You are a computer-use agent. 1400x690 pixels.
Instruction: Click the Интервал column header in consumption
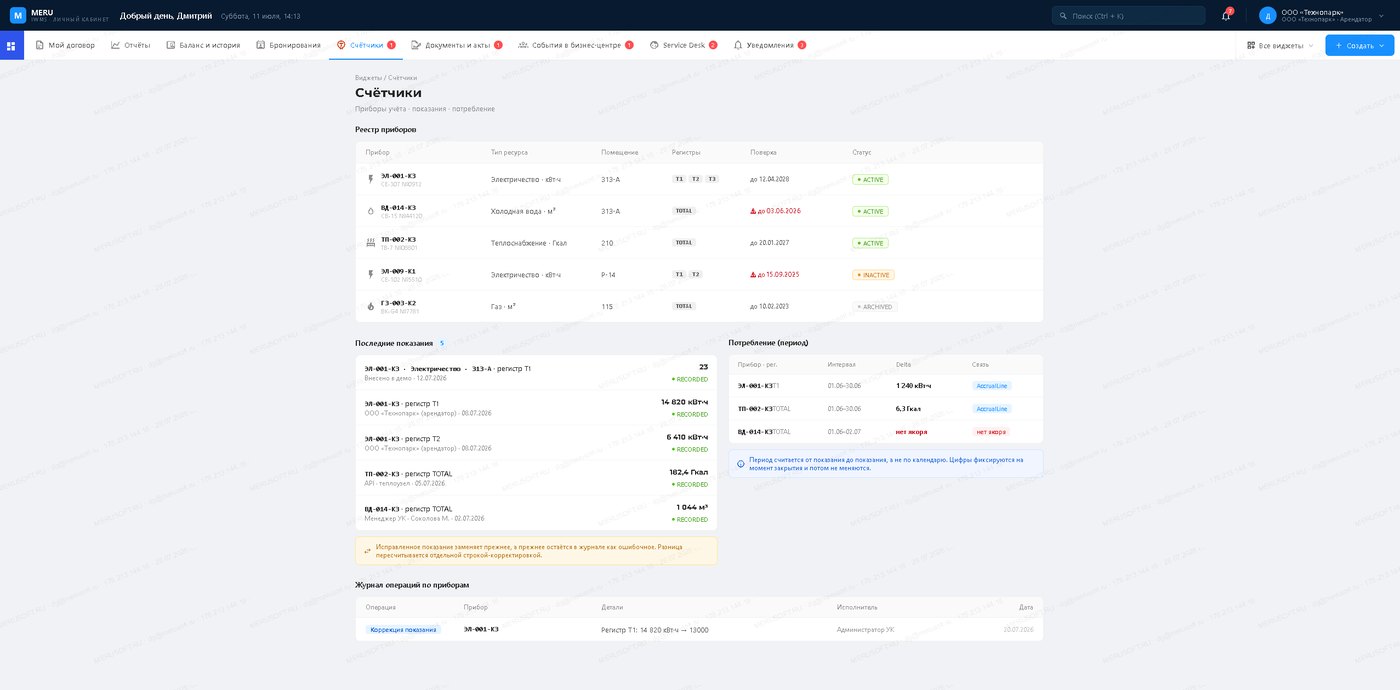pos(841,364)
